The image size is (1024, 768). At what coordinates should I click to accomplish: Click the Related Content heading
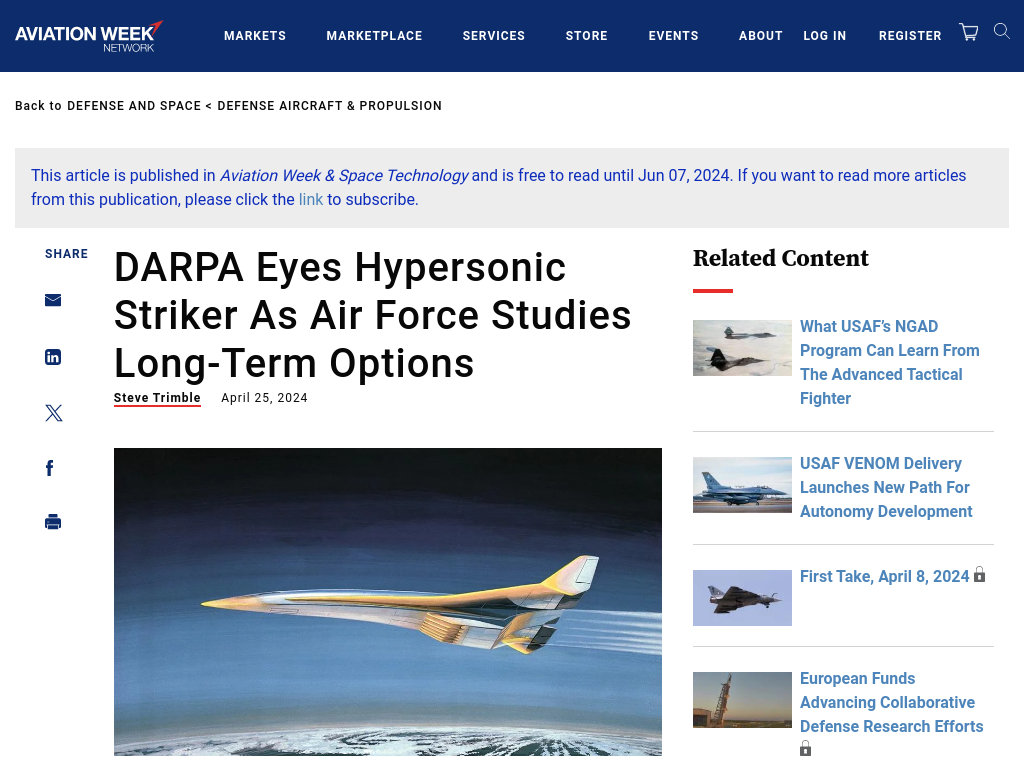[780, 258]
